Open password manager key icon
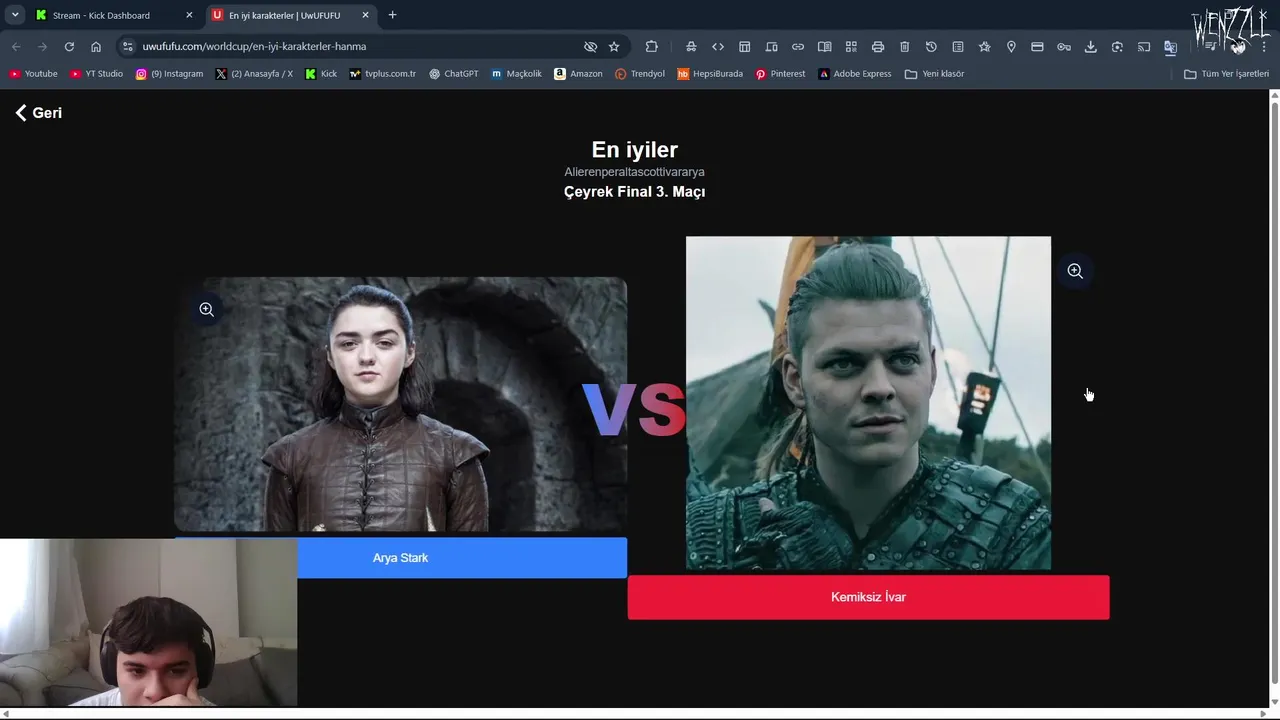The width and height of the screenshot is (1280, 720). click(x=1064, y=46)
